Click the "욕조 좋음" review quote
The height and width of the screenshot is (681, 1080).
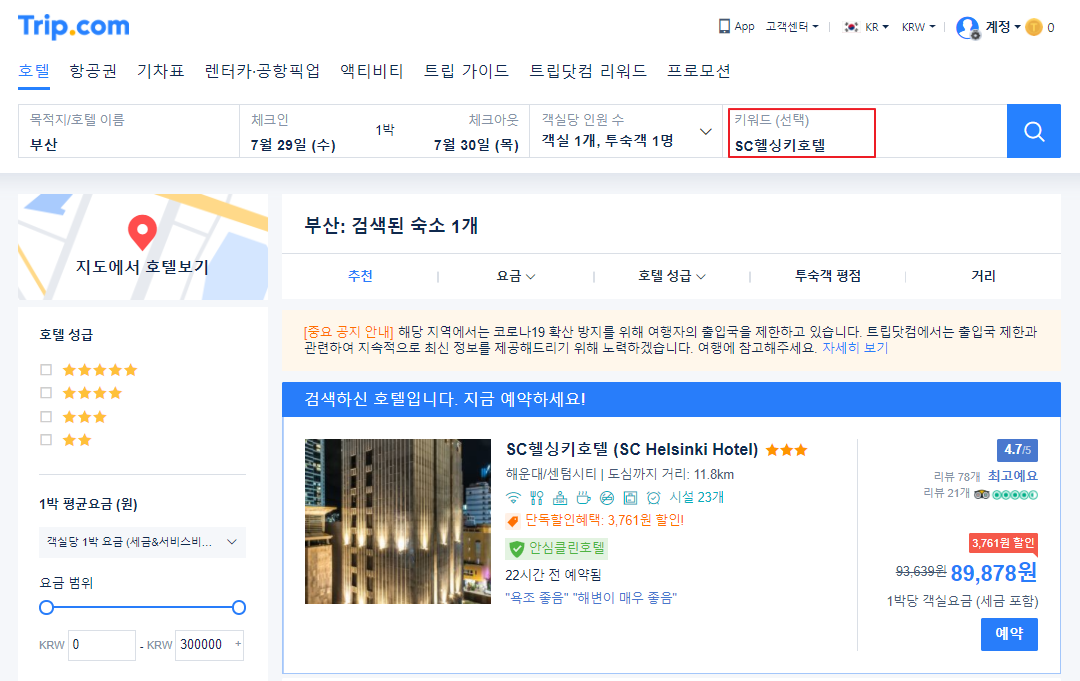[x=537, y=598]
